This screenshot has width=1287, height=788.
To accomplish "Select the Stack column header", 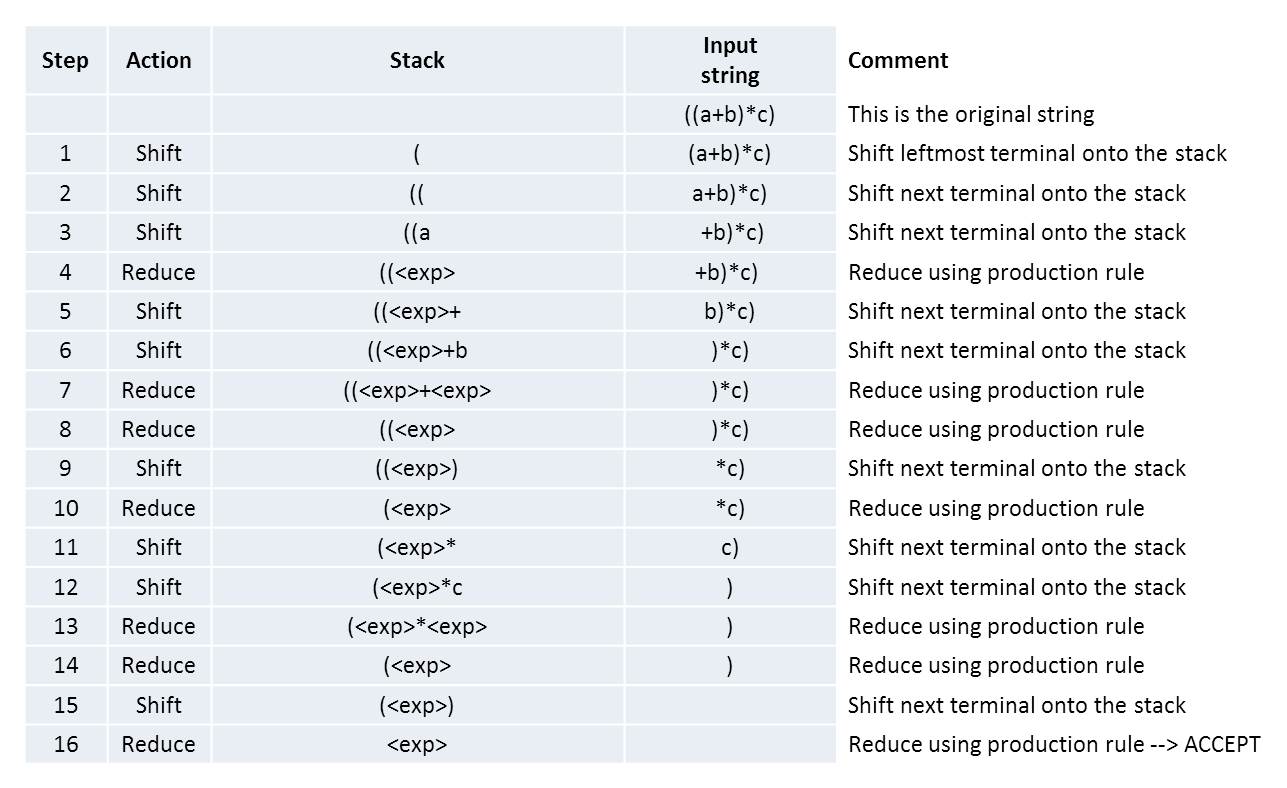I will tap(418, 60).
